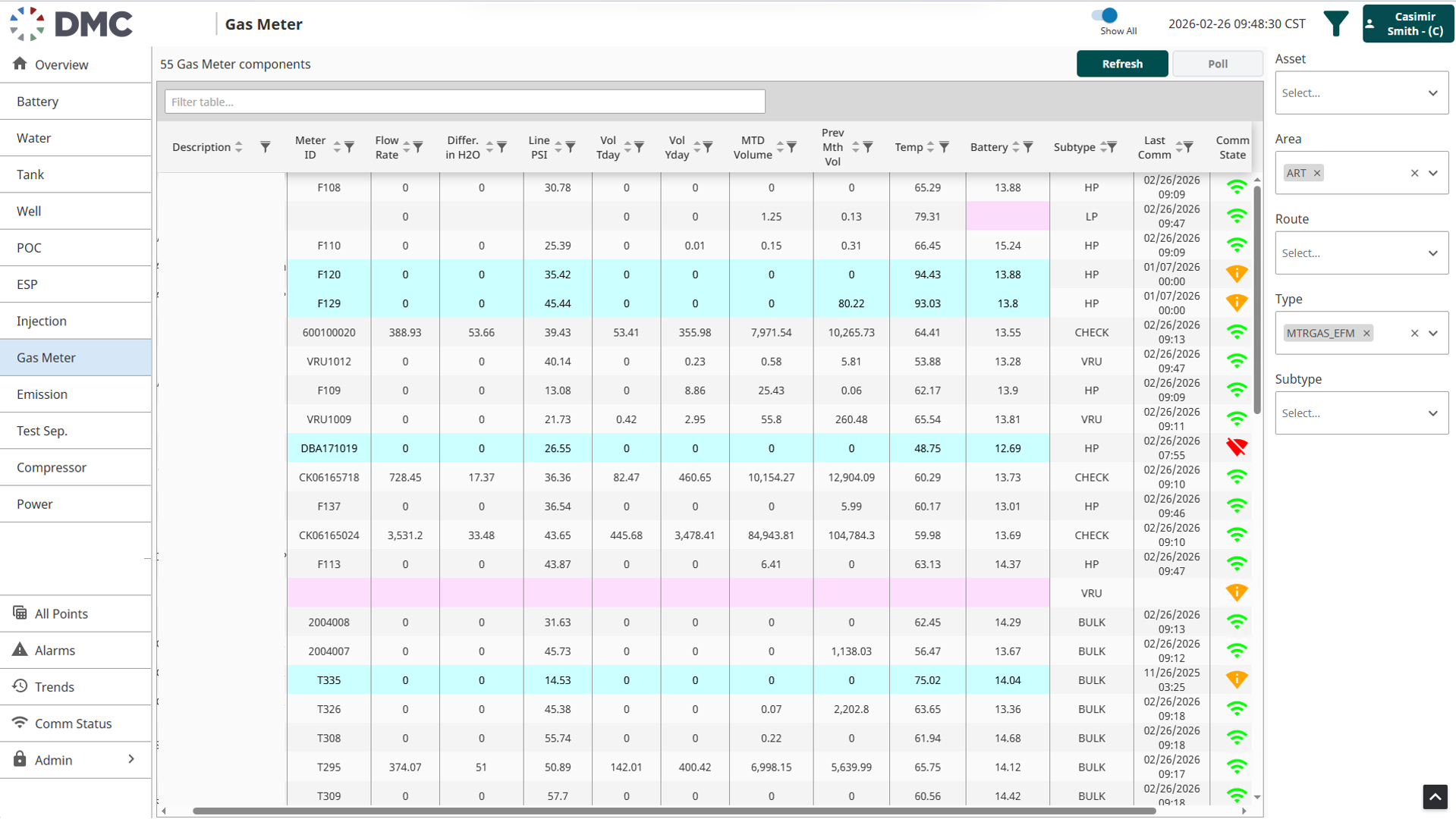Open the Route dropdown
This screenshot has height=819, width=1456.
(1361, 253)
